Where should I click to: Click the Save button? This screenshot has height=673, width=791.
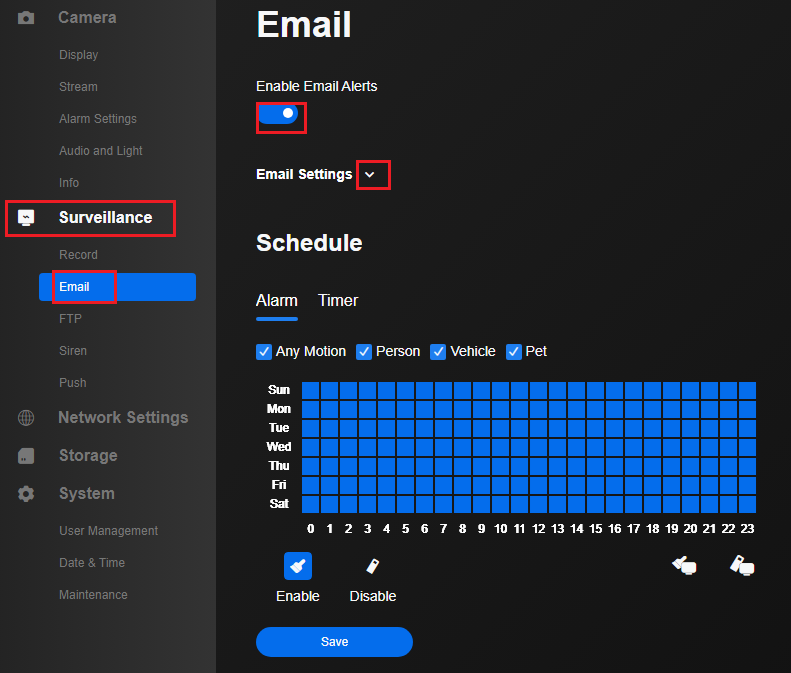334,642
